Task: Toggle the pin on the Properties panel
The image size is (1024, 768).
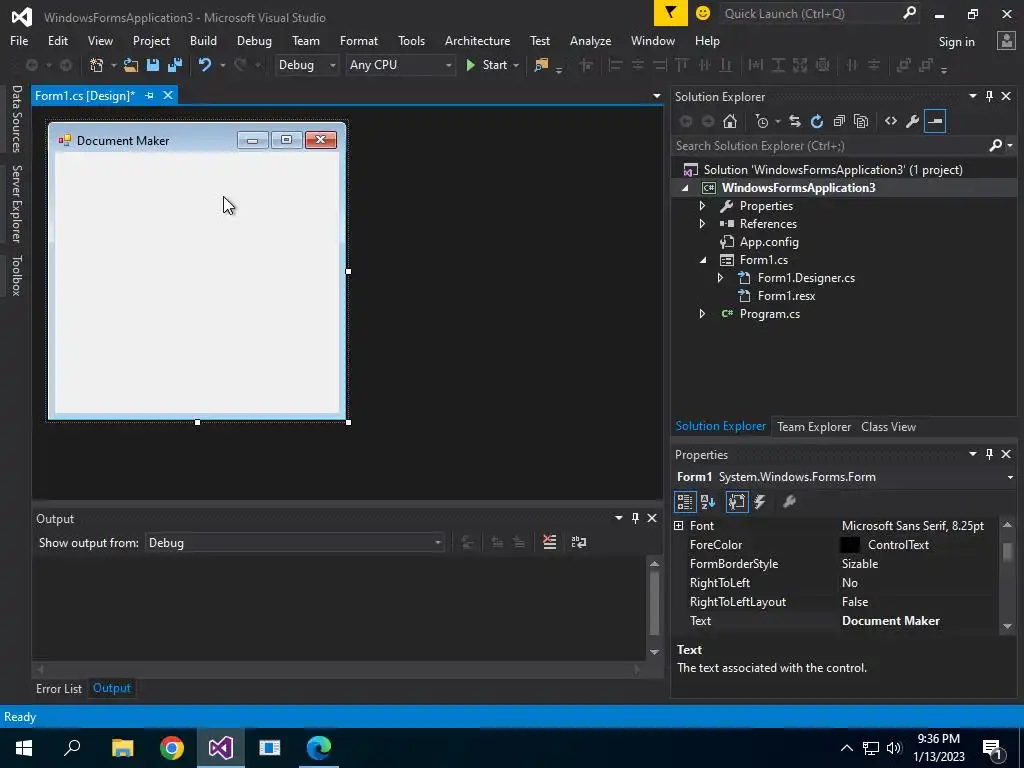Action: click(x=989, y=454)
